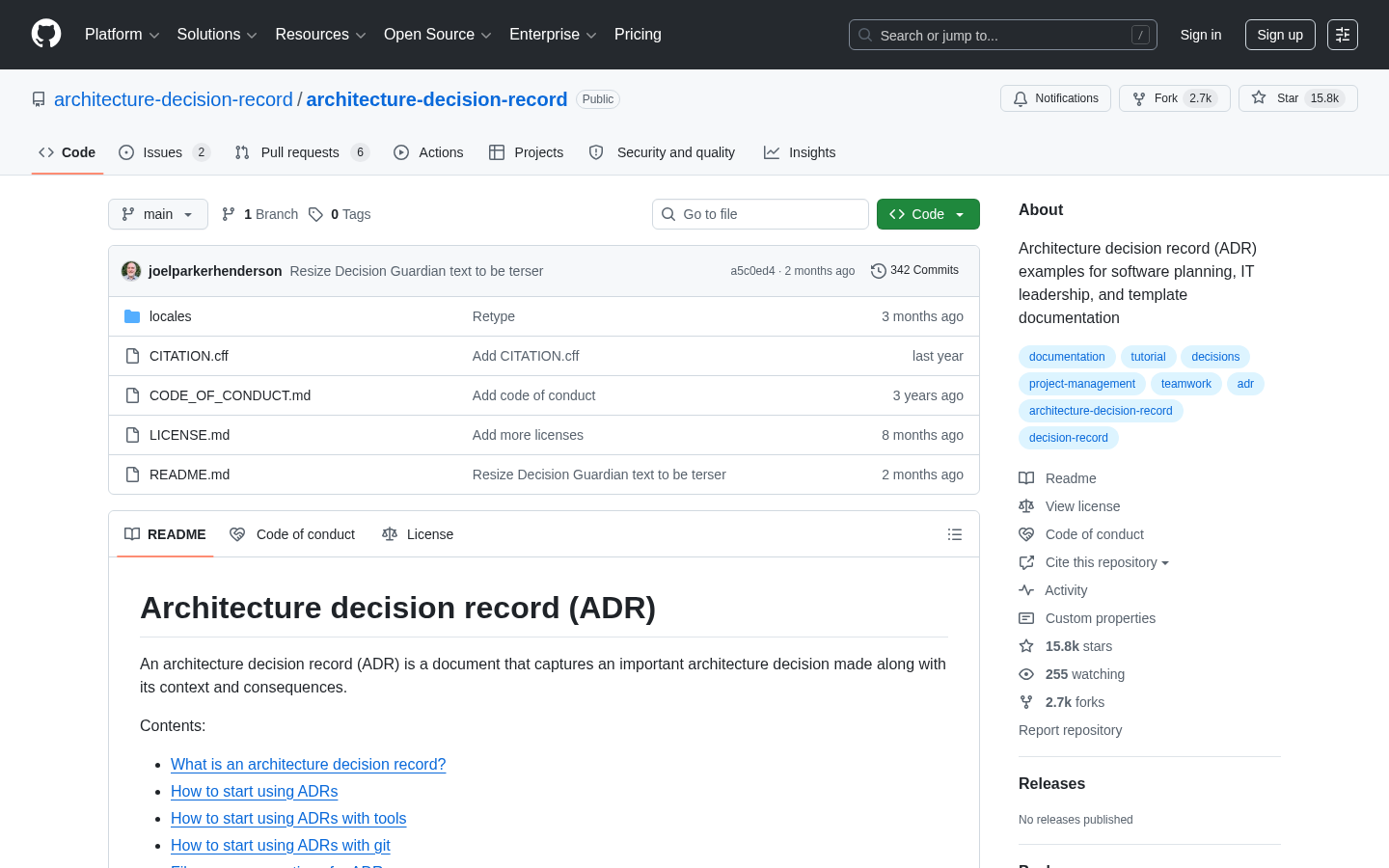The height and width of the screenshot is (868, 1389).
Task: Star the repository
Action: (x=1297, y=98)
